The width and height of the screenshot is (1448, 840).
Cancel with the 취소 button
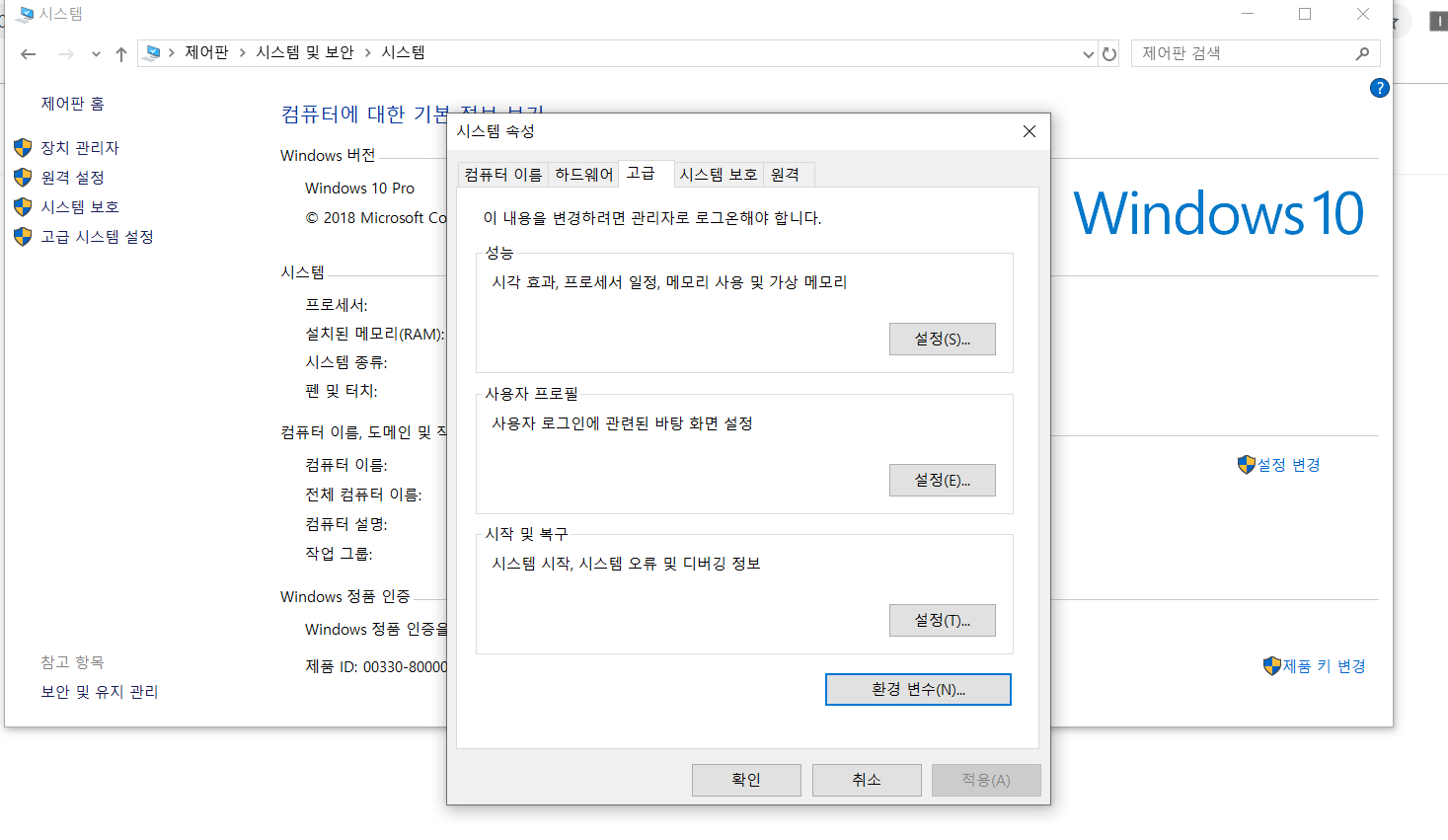point(867,780)
